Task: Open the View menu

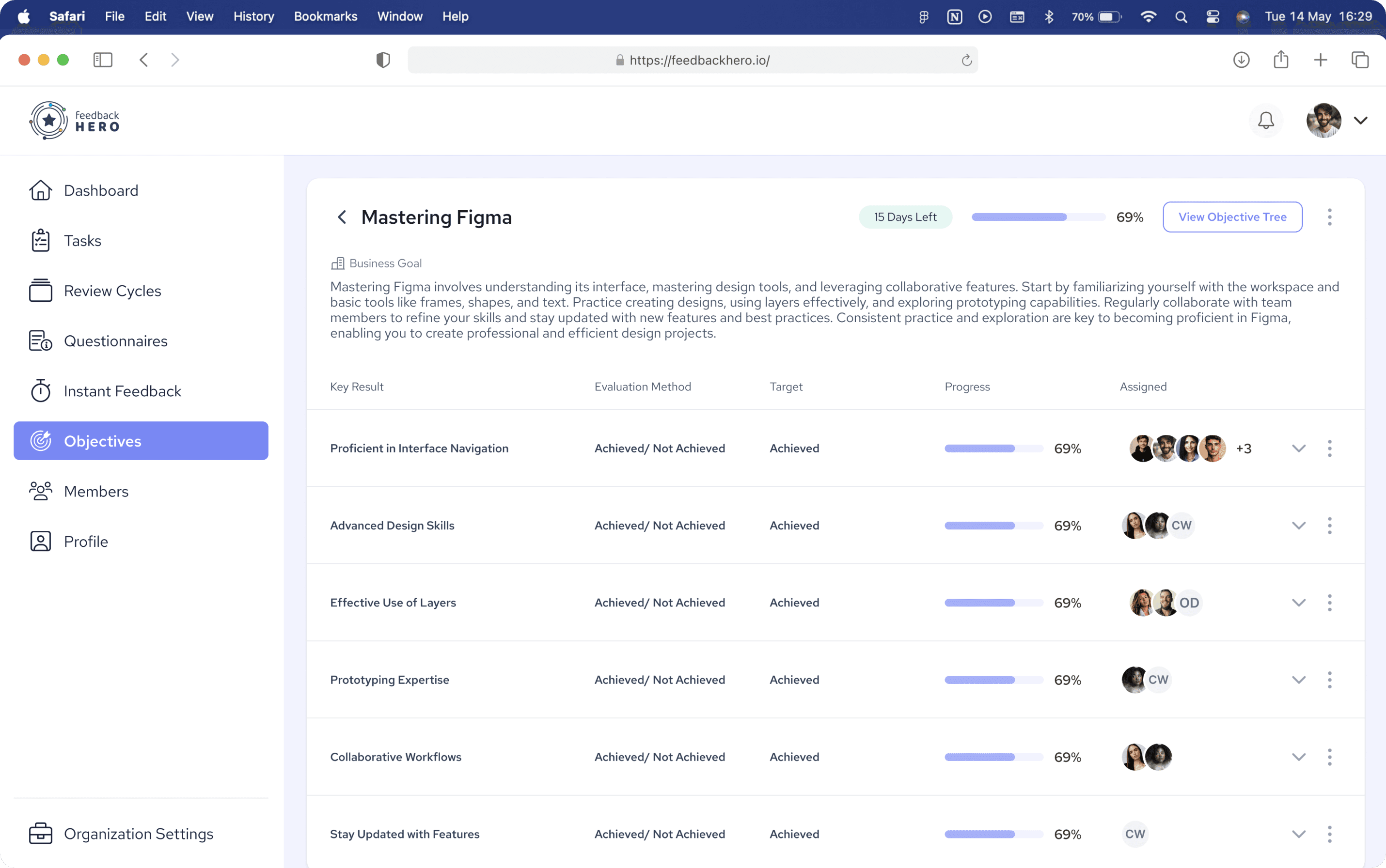Action: 199,16
